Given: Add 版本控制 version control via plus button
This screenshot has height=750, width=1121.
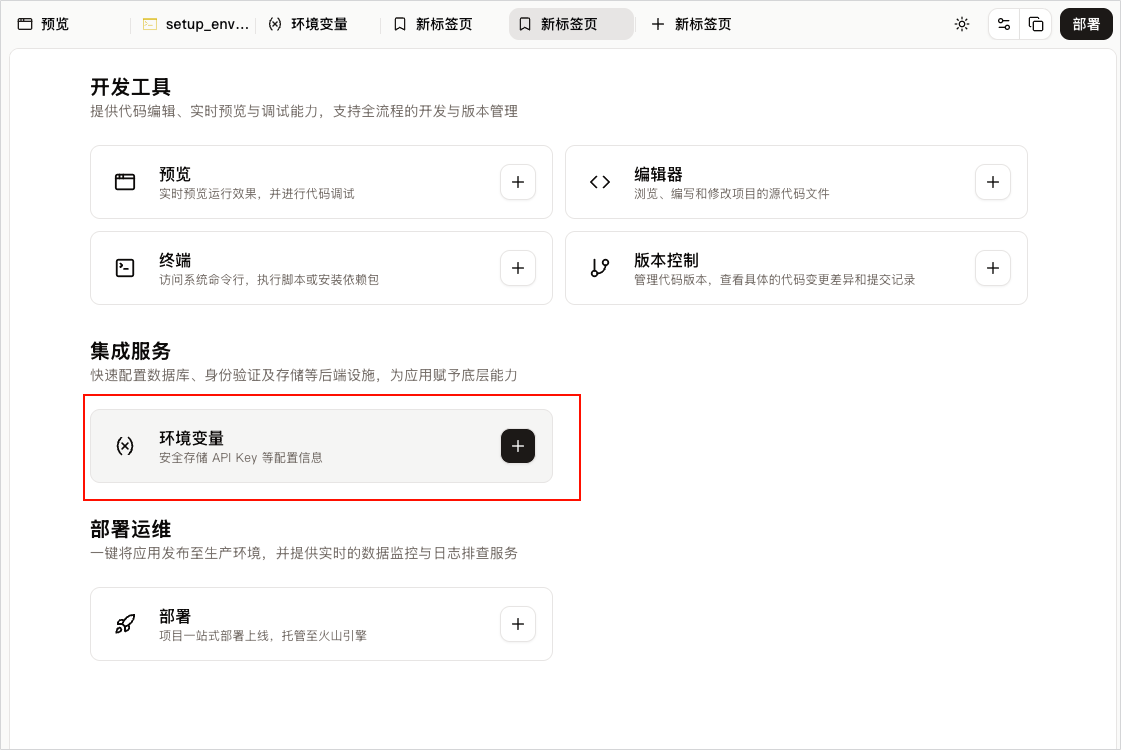Looking at the screenshot, I should click(992, 268).
